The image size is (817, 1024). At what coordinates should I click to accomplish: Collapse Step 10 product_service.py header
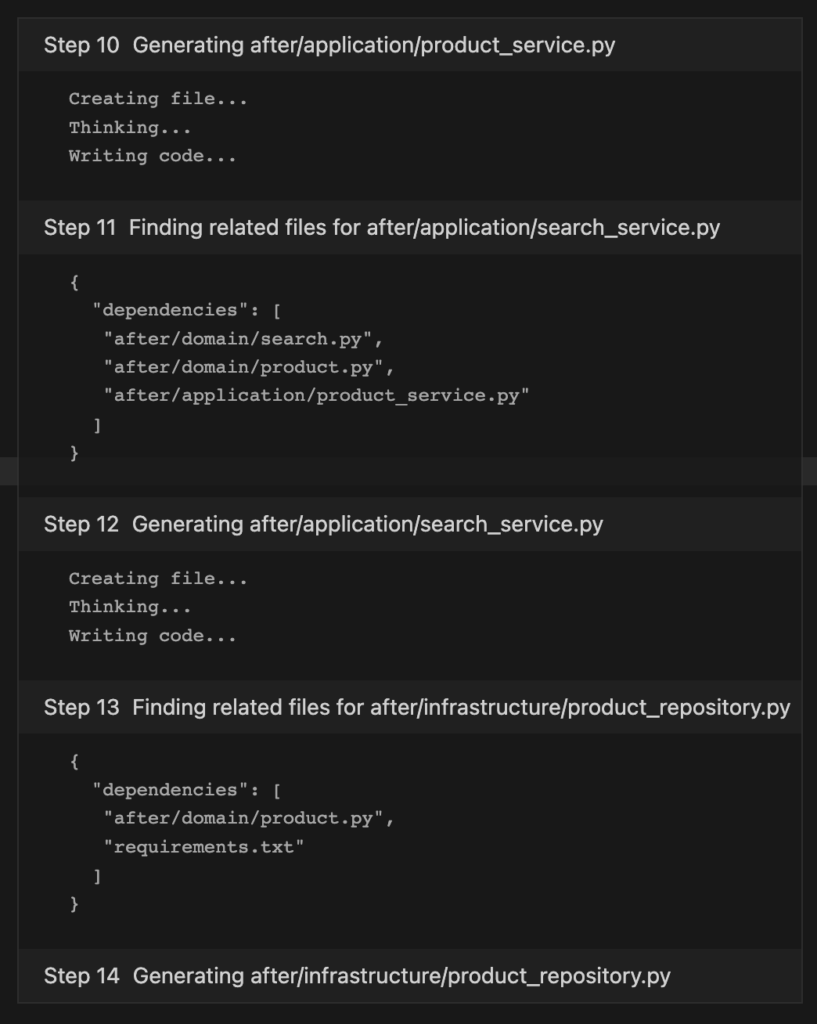[409, 45]
